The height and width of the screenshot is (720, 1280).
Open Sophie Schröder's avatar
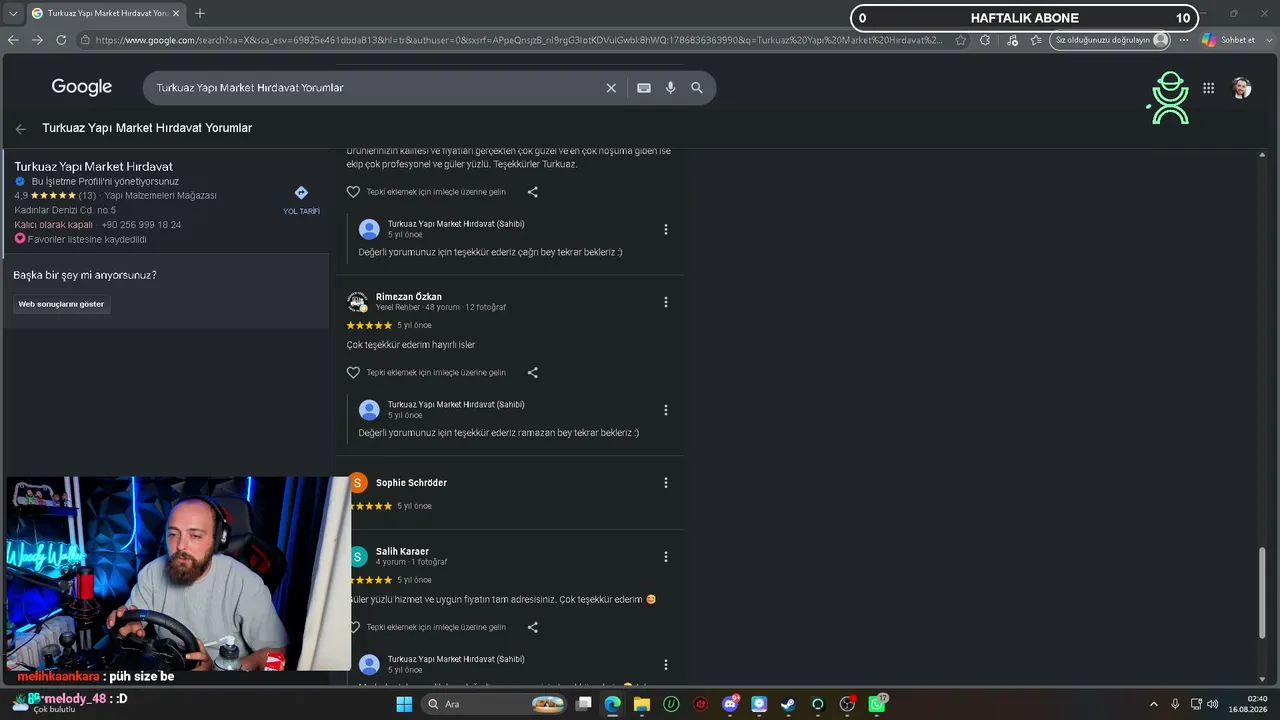[x=358, y=483]
